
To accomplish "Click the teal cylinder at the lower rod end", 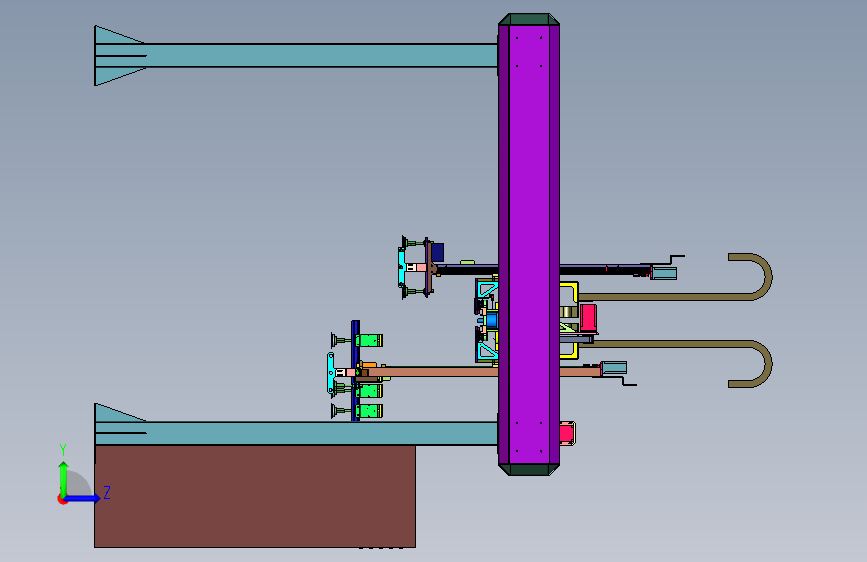I will 614,368.
